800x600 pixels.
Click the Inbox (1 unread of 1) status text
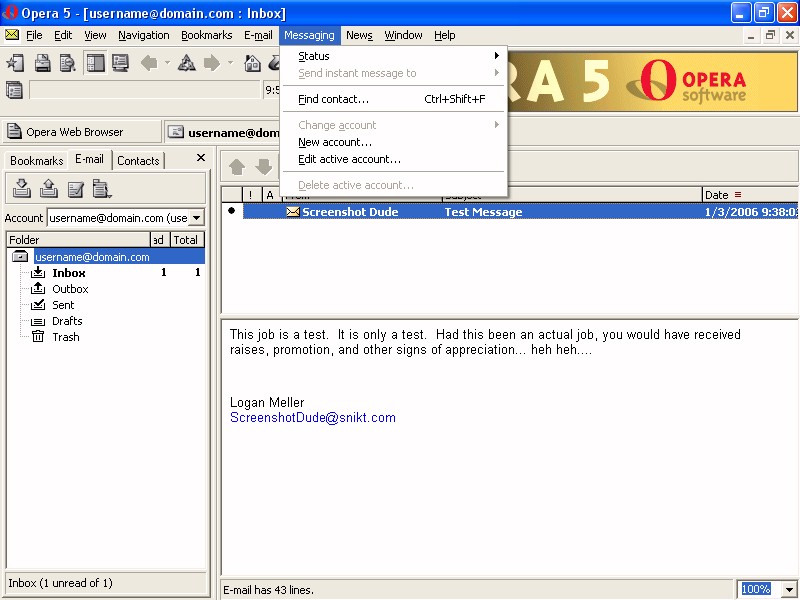[x=60, y=583]
